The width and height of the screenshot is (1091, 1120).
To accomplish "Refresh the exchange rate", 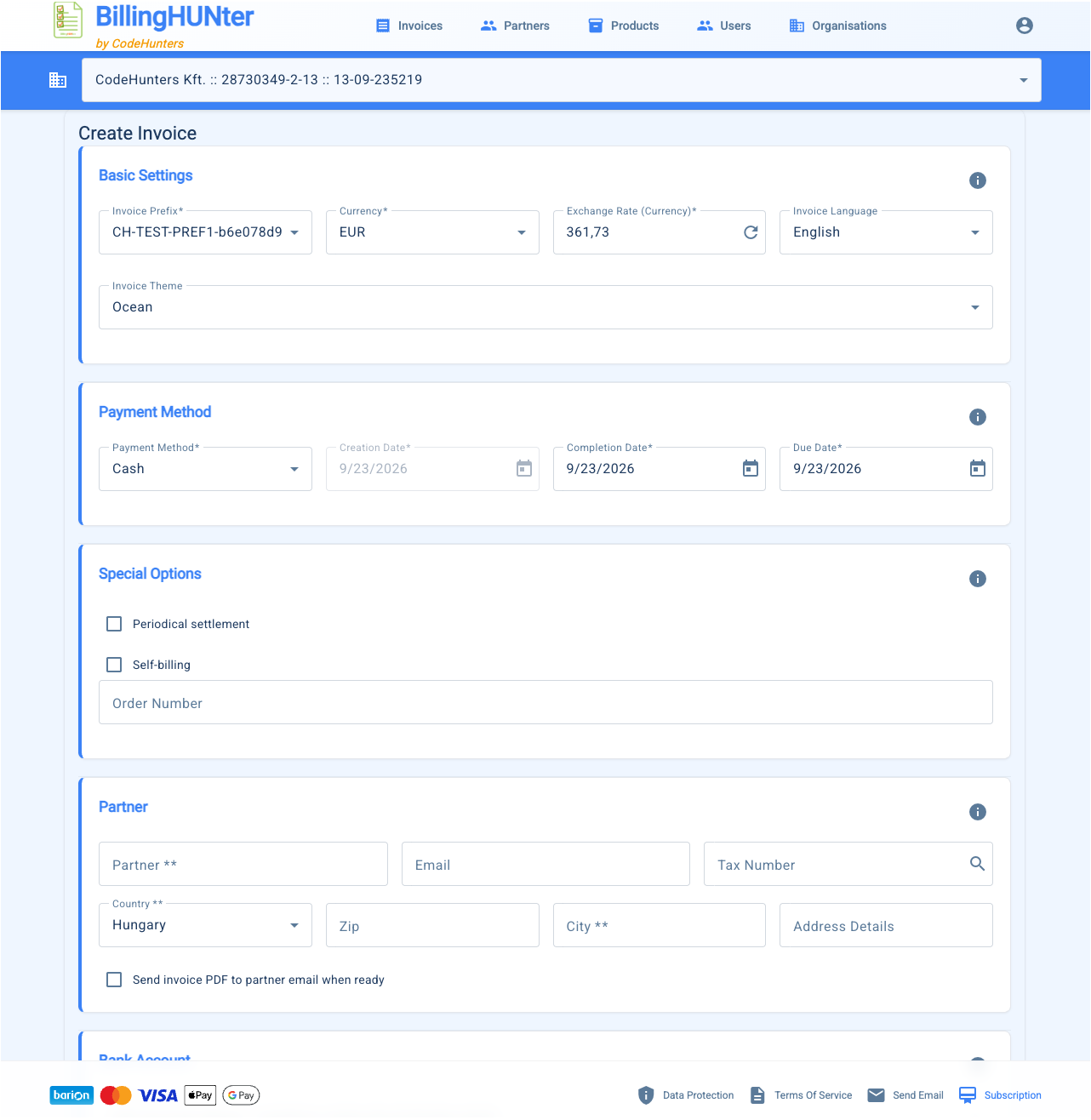I will (751, 232).
